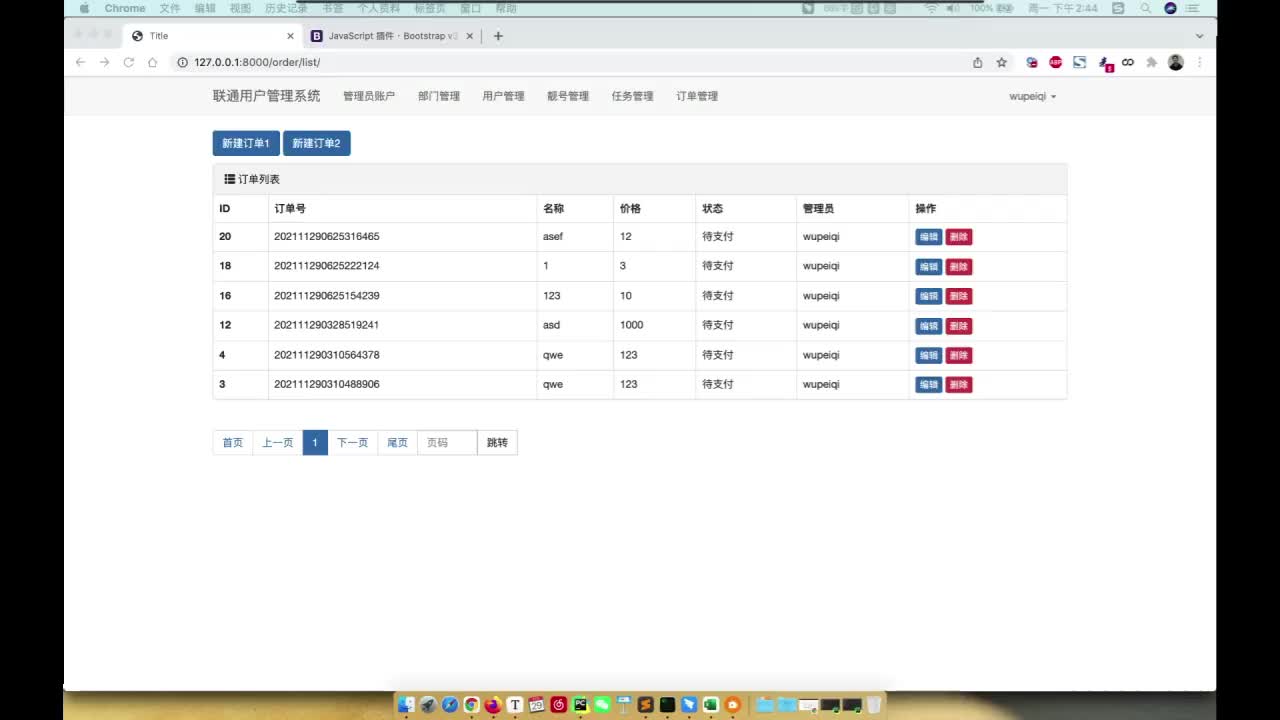Open the Chrome extensions puzzle icon
The image size is (1280, 720).
(x=1151, y=62)
